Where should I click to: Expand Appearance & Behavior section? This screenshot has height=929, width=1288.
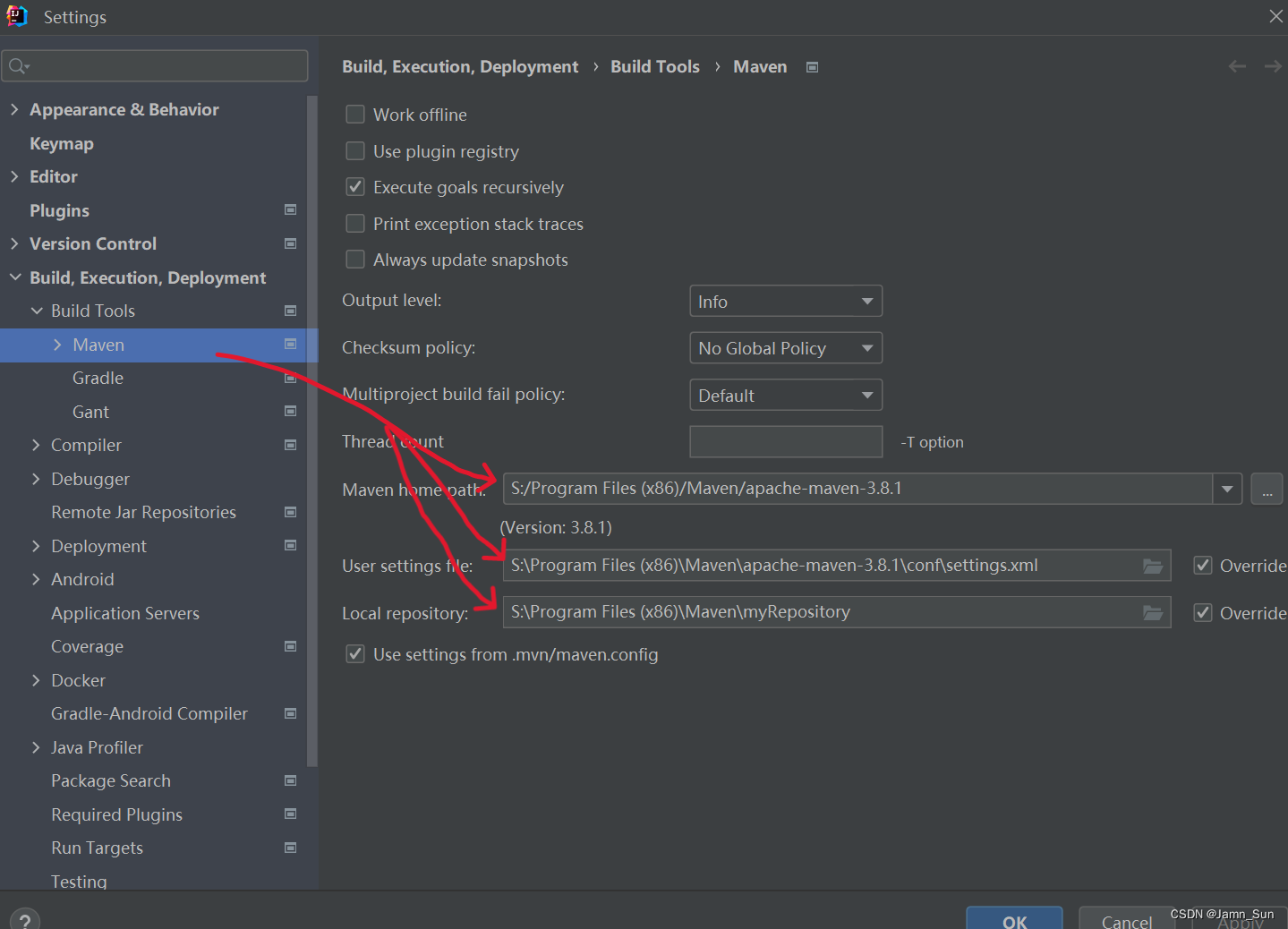14,109
